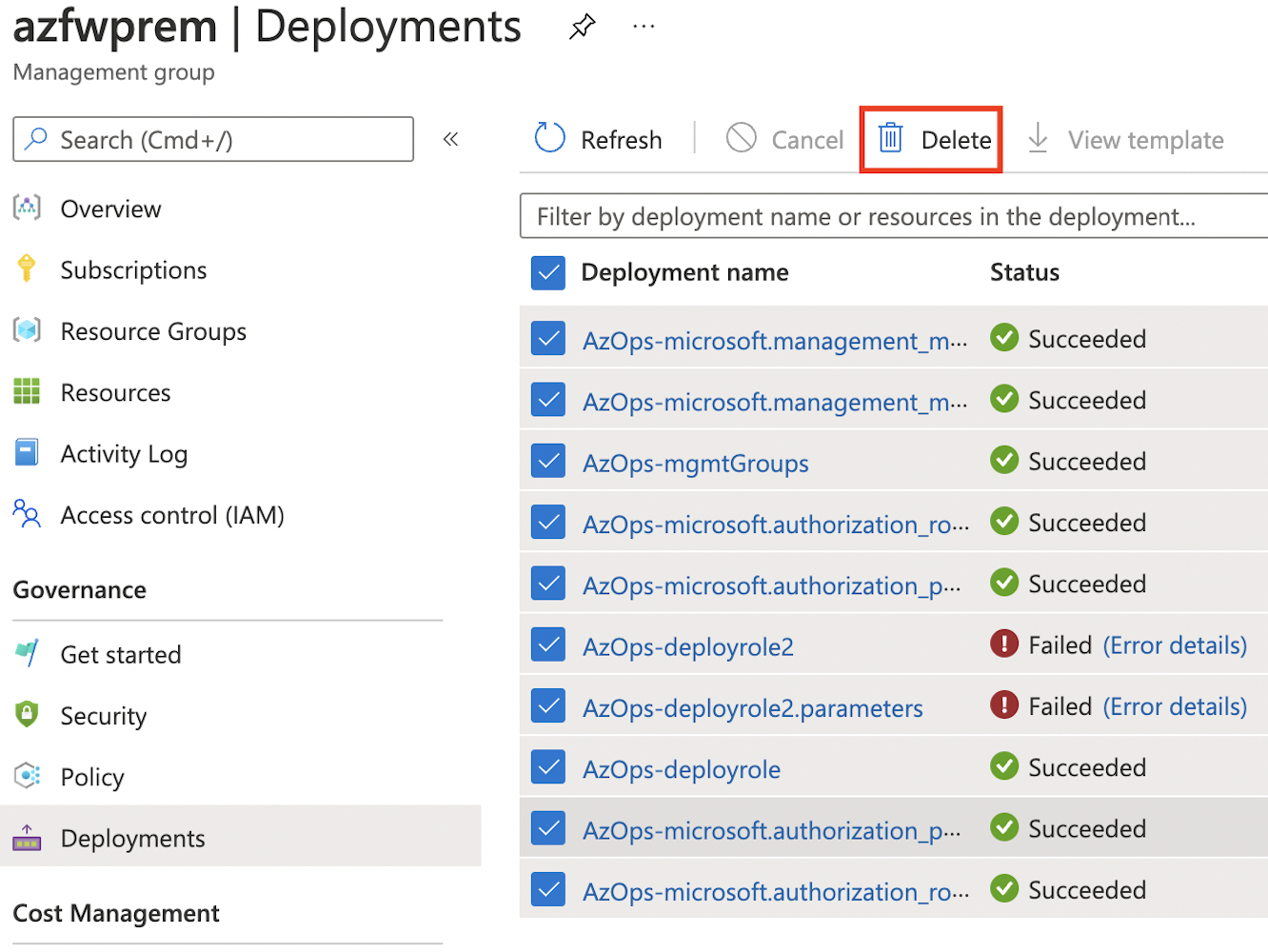Click the Refresh icon
The width and height of the screenshot is (1268, 952).
549,138
